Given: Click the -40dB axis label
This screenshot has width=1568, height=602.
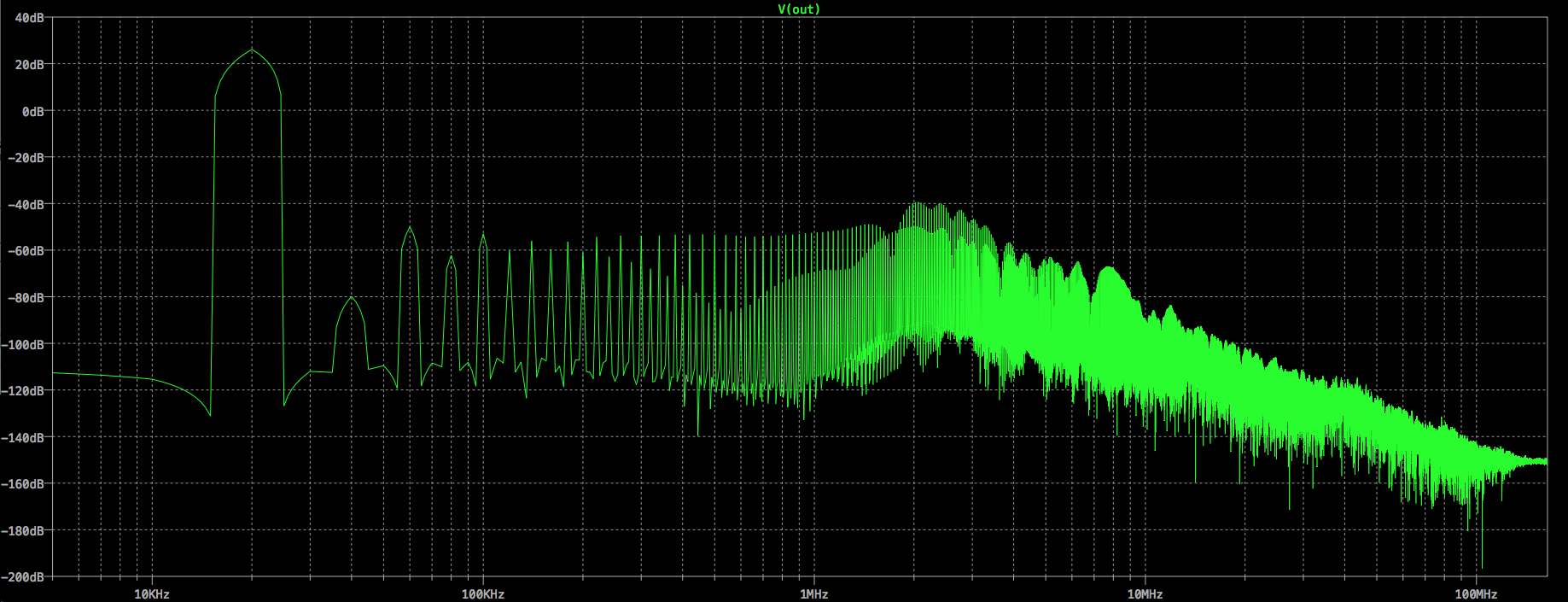Looking at the screenshot, I should point(26,205).
